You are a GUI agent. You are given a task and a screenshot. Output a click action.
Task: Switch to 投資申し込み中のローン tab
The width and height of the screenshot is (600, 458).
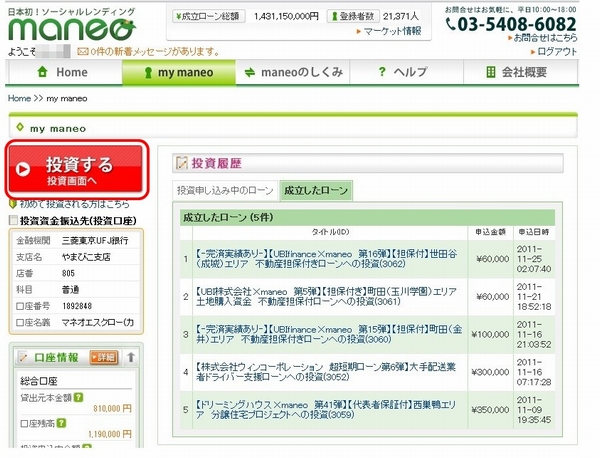[x=225, y=190]
